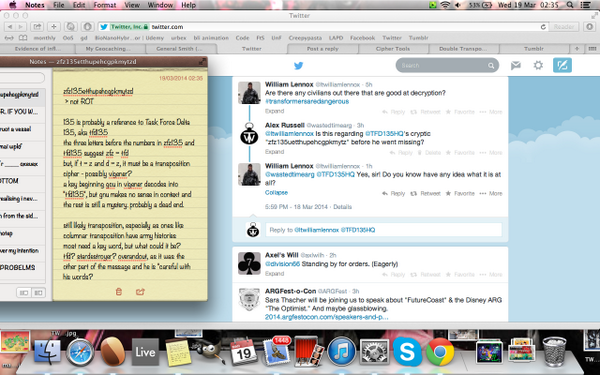Expand William Lennox's decryption tweet
600x375 pixels.
[274, 111]
